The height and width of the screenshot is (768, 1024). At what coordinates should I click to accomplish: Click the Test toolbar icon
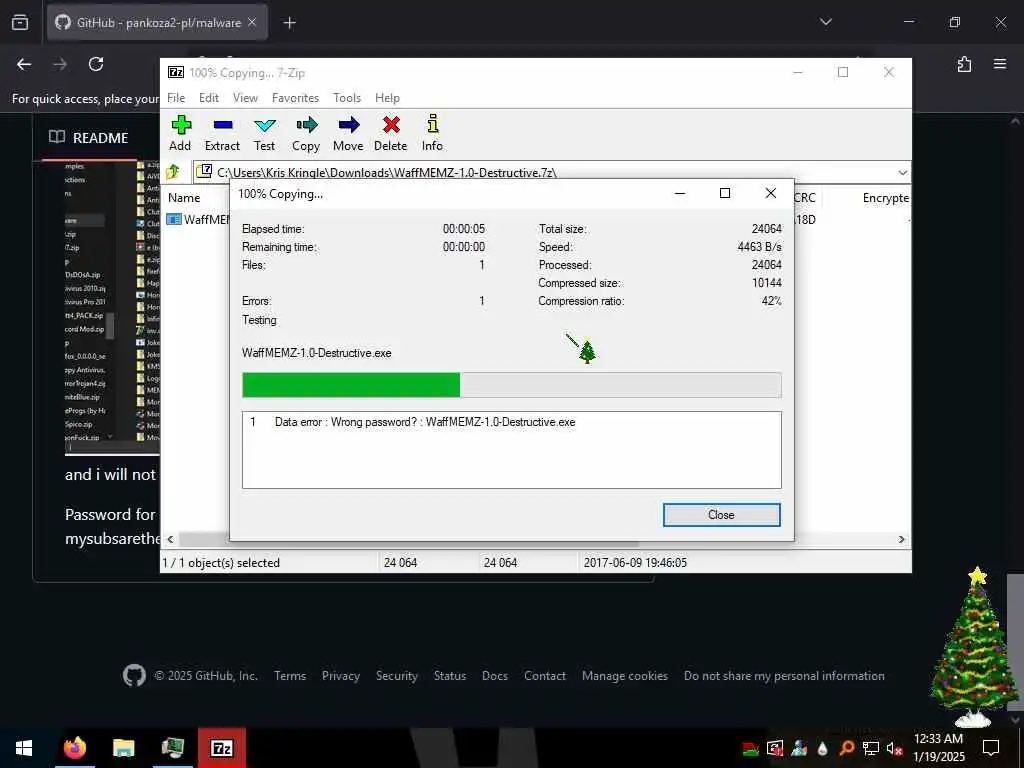coord(264,133)
